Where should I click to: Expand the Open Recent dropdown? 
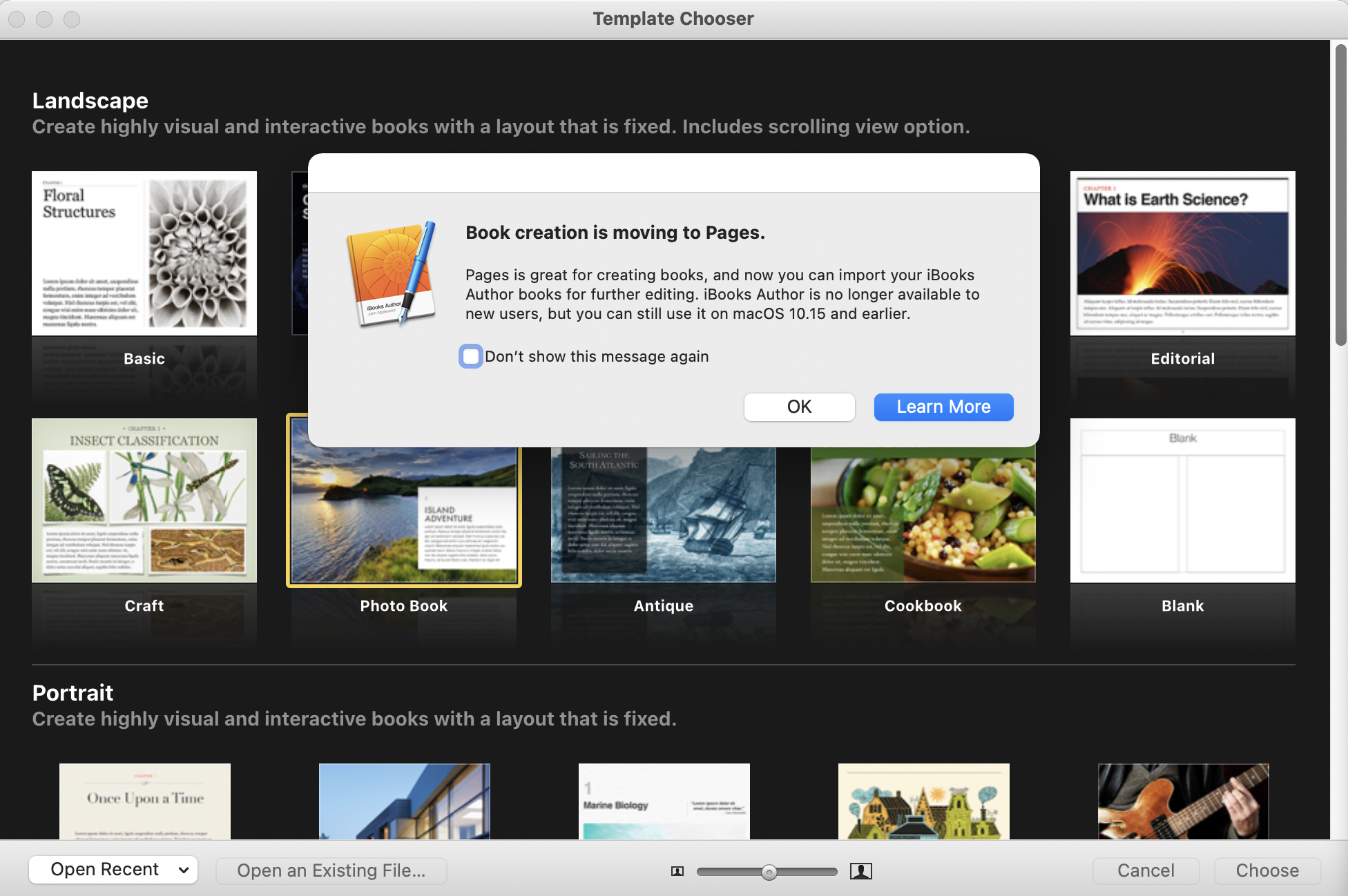113,870
